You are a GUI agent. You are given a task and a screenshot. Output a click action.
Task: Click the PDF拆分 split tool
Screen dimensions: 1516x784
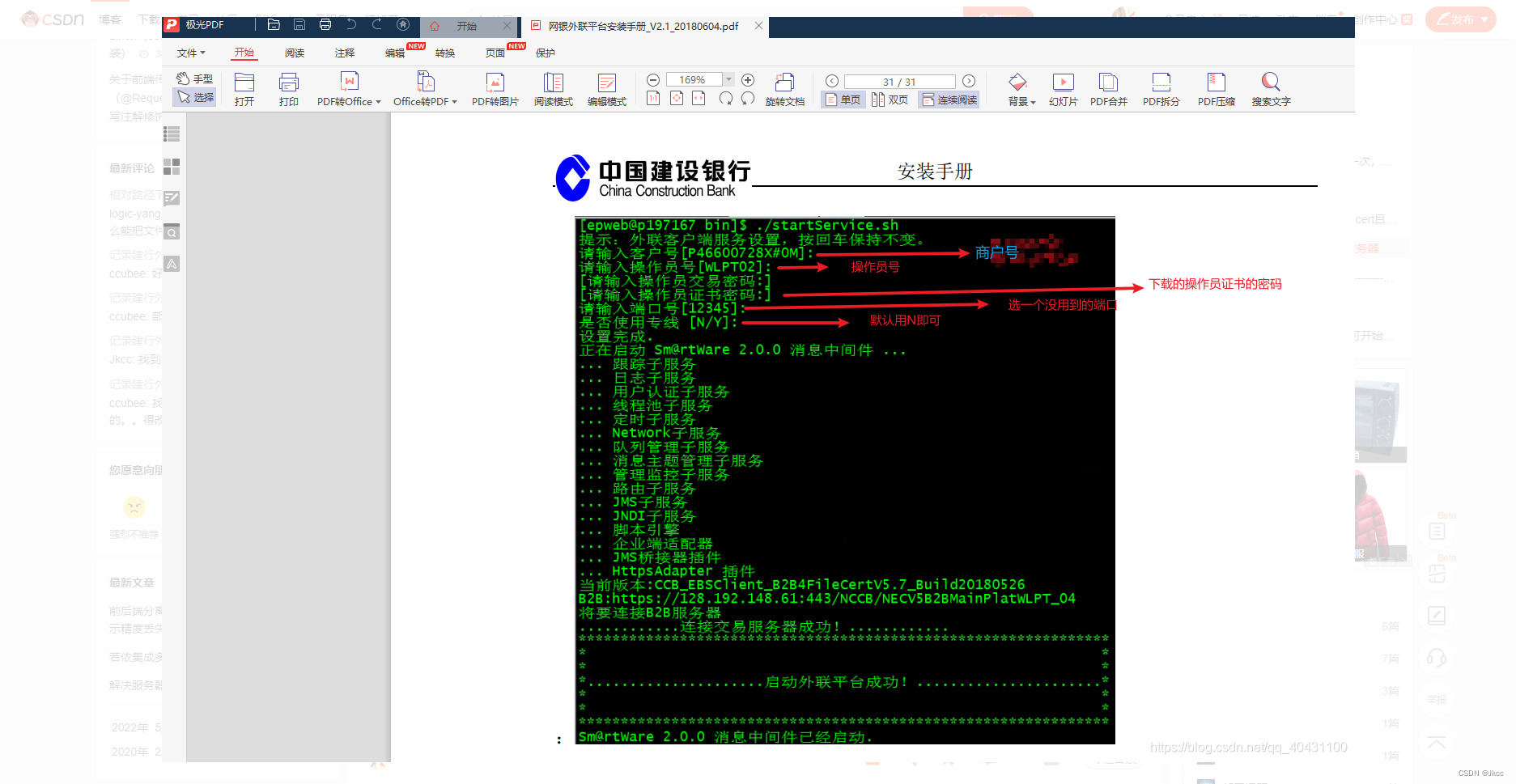[1161, 89]
